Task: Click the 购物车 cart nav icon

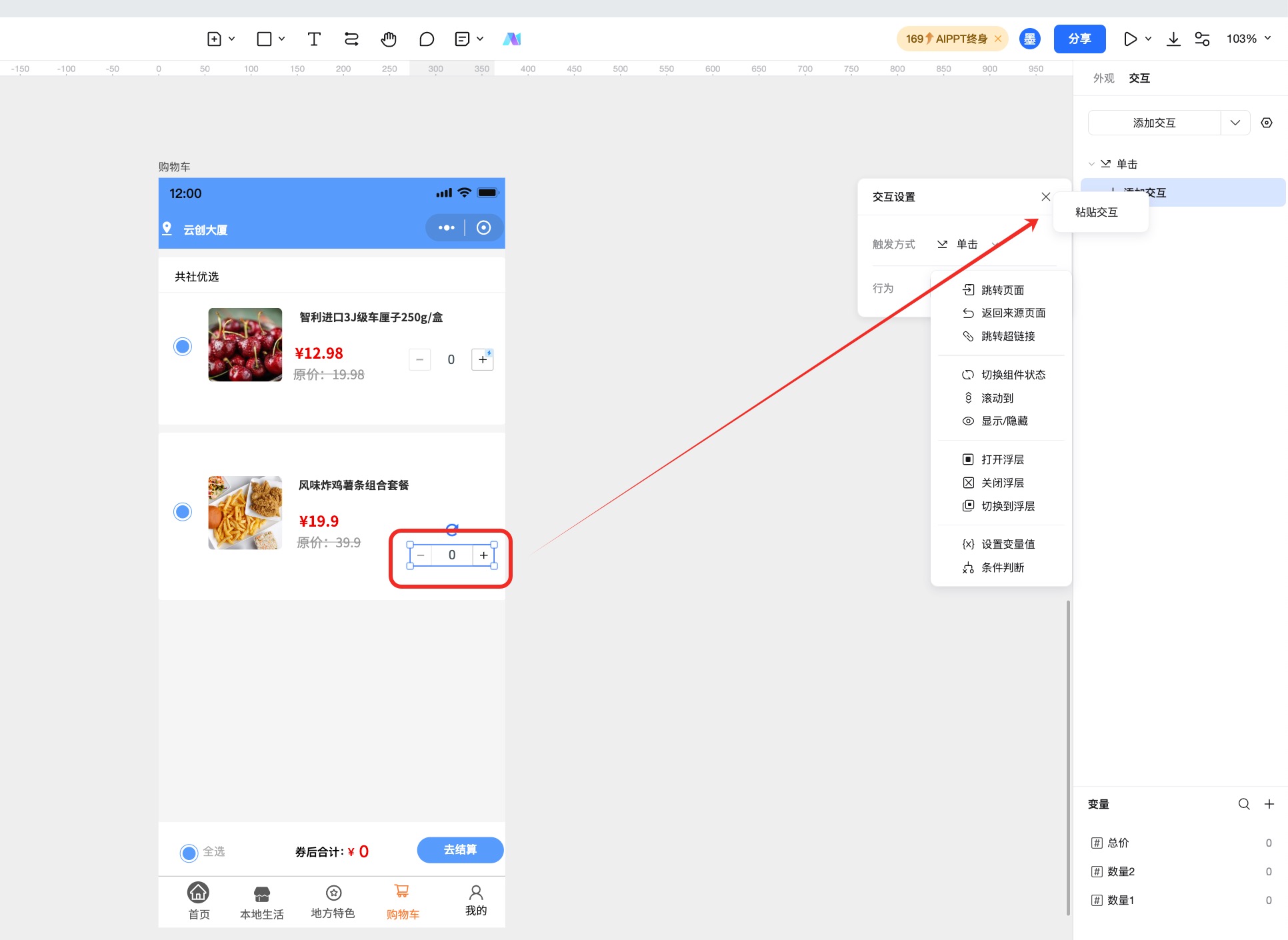Action: [402, 891]
